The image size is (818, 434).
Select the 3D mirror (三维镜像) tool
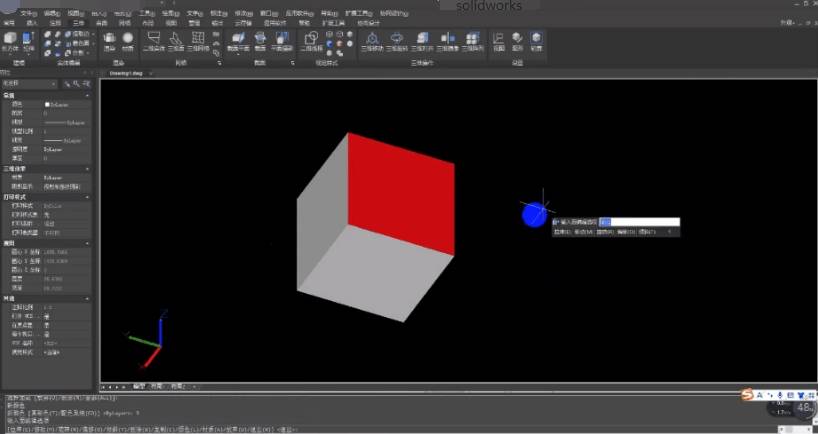pos(448,41)
